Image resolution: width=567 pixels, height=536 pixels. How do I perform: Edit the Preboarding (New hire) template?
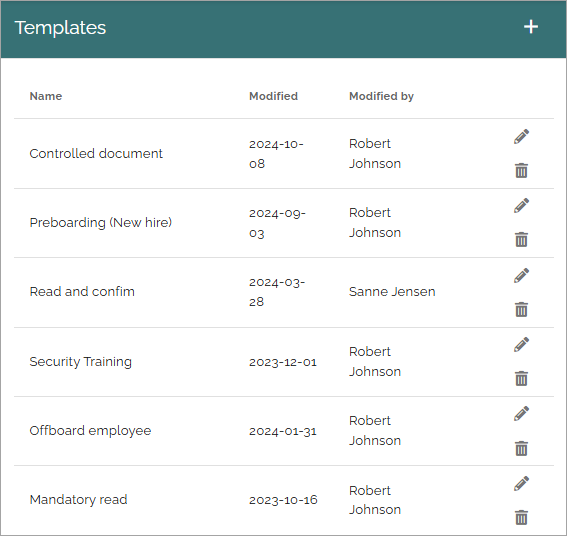[x=521, y=206]
